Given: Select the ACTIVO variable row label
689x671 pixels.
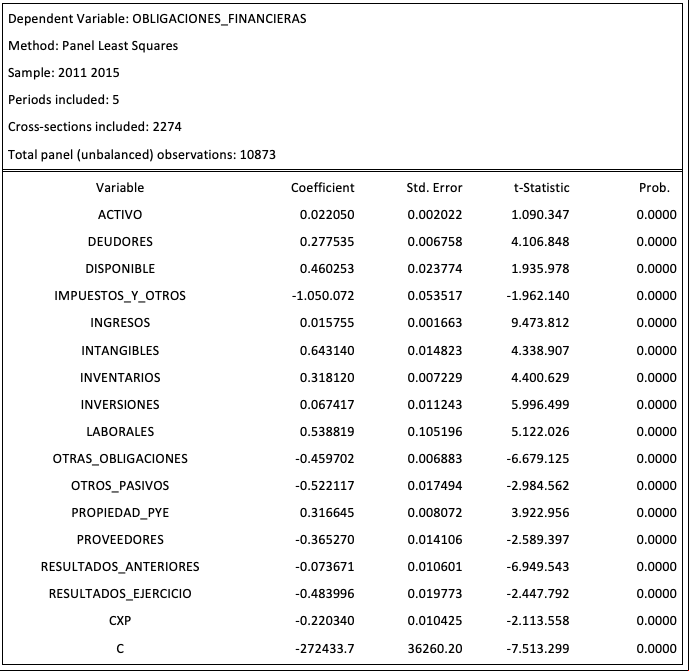Looking at the screenshot, I should click(120, 214).
